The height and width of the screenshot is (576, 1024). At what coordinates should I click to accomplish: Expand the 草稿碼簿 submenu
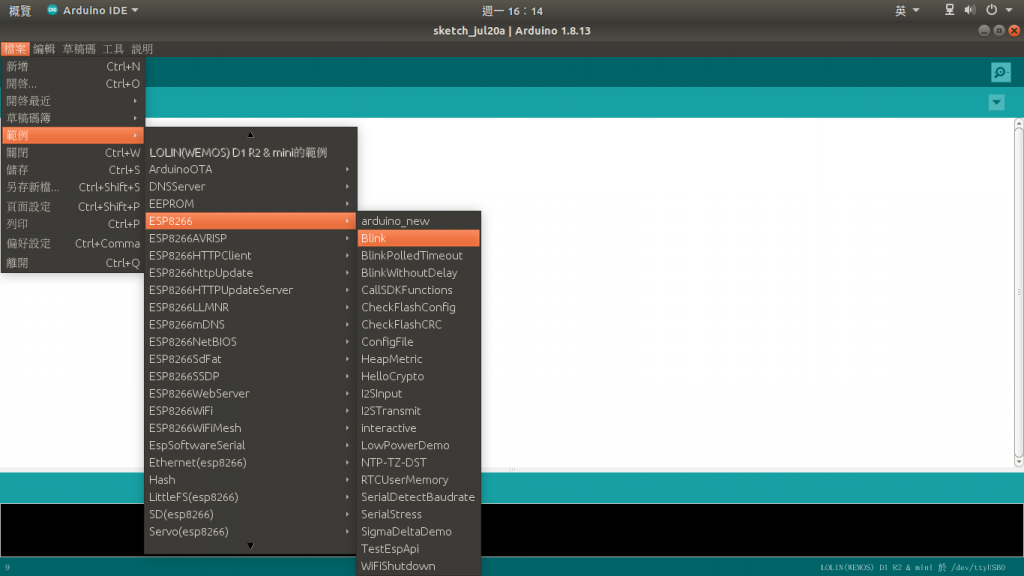click(72, 118)
